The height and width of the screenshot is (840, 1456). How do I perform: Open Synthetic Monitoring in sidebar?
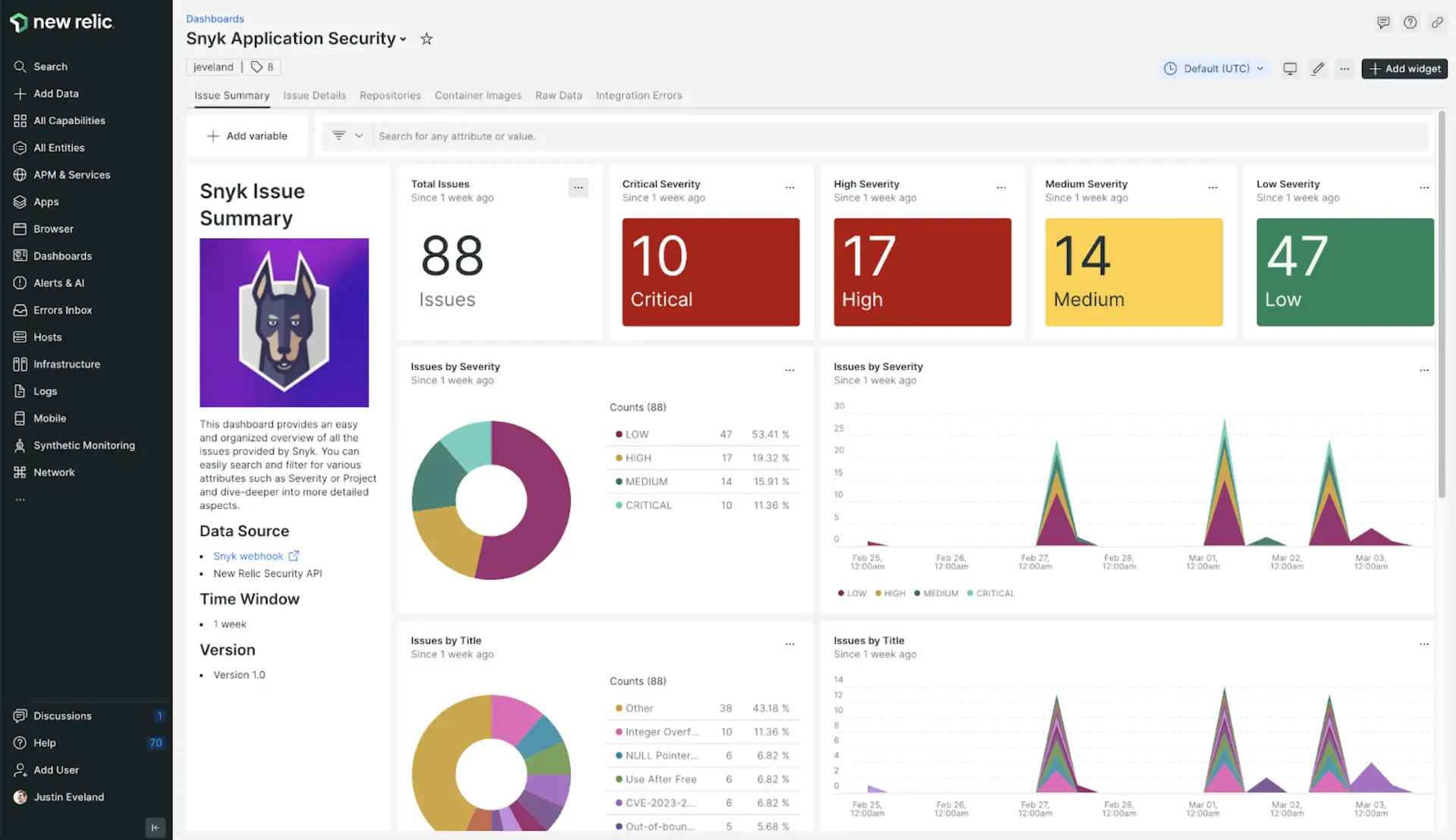[83, 445]
